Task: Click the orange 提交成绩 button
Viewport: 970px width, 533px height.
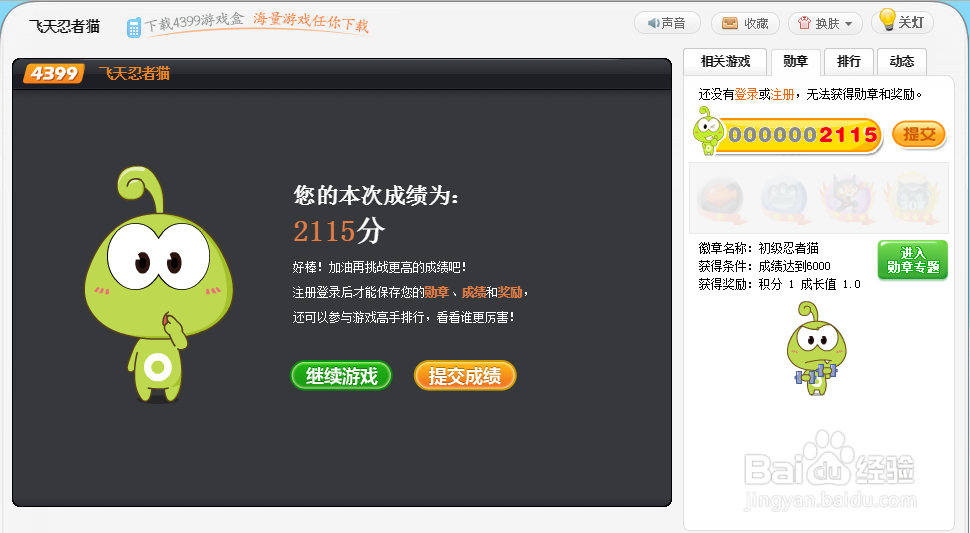Action: click(465, 375)
